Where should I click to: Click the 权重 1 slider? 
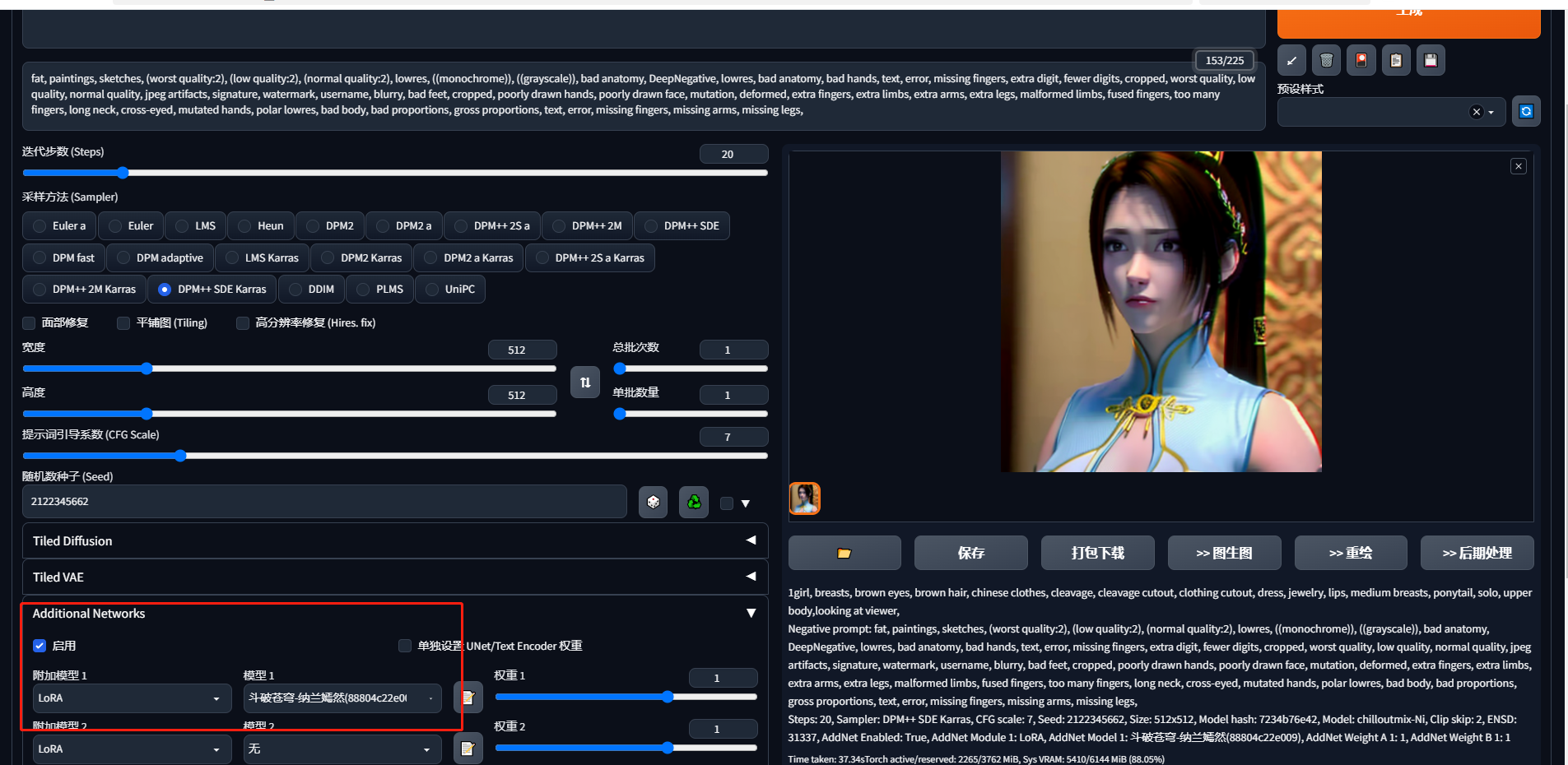626,697
